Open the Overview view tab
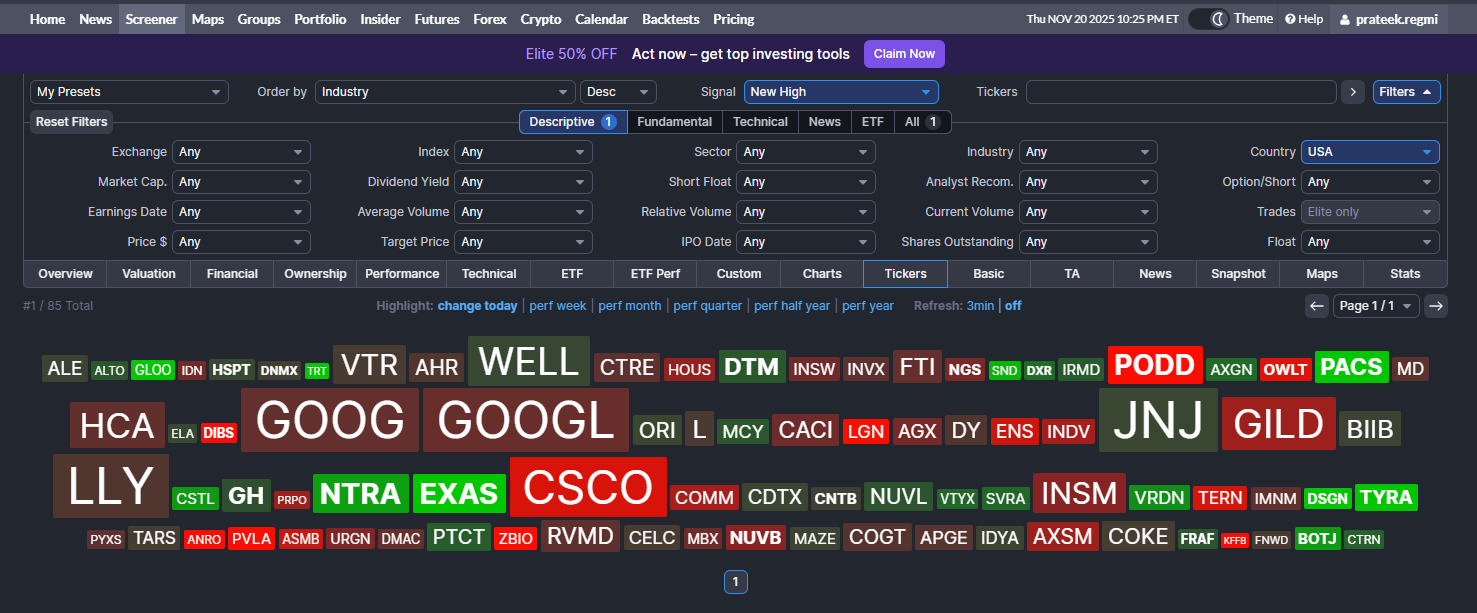1477x613 pixels. 65,274
